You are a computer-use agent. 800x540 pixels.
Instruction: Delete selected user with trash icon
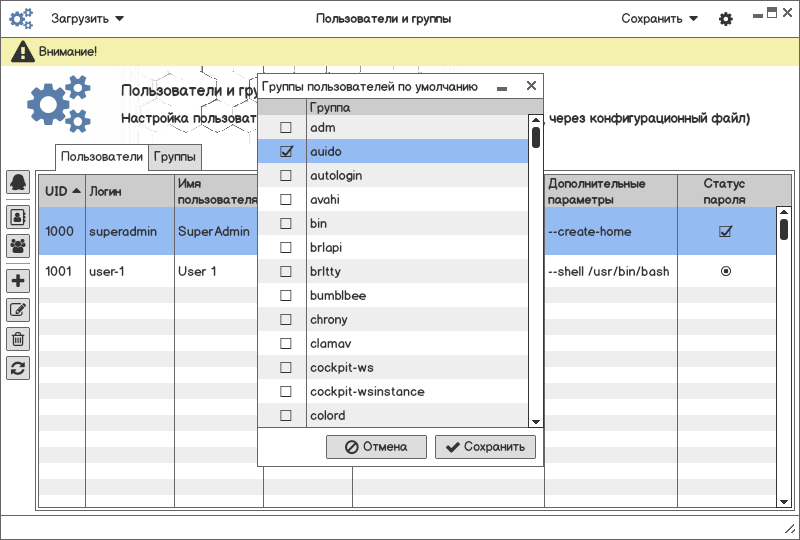(18, 339)
